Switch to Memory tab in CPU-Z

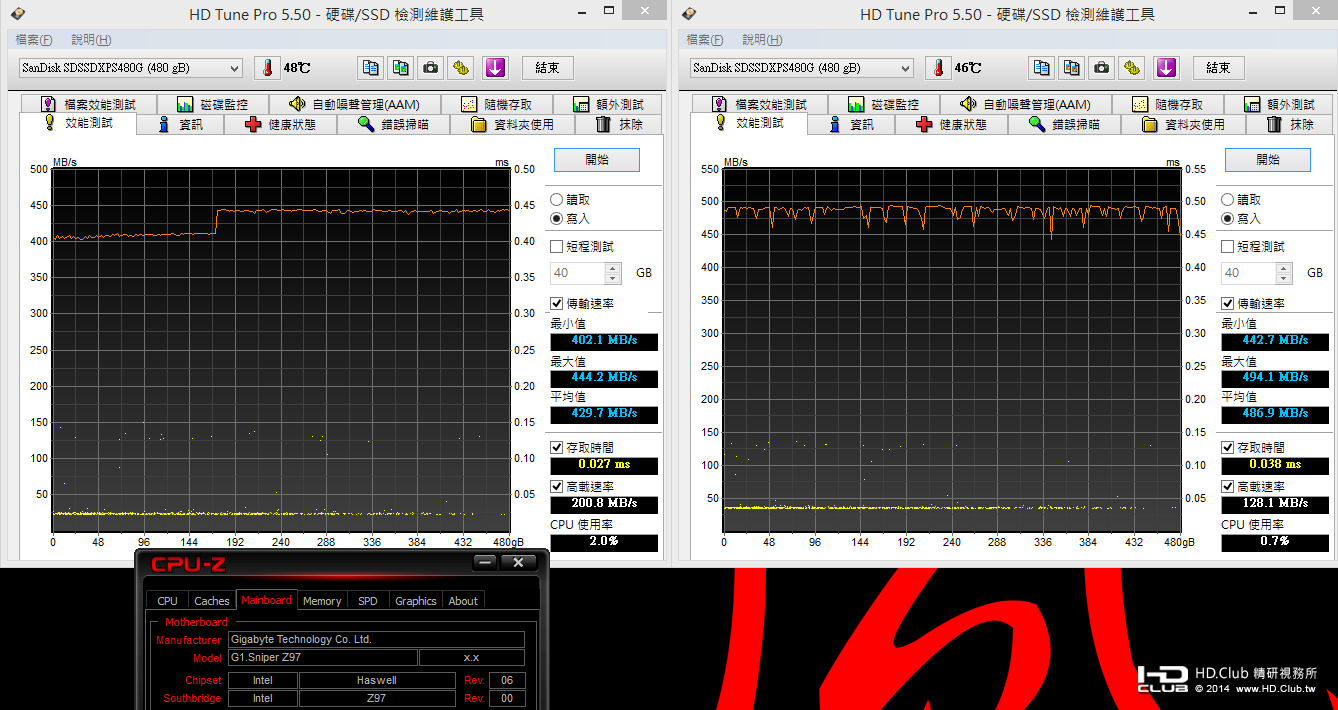pyautogui.click(x=322, y=600)
